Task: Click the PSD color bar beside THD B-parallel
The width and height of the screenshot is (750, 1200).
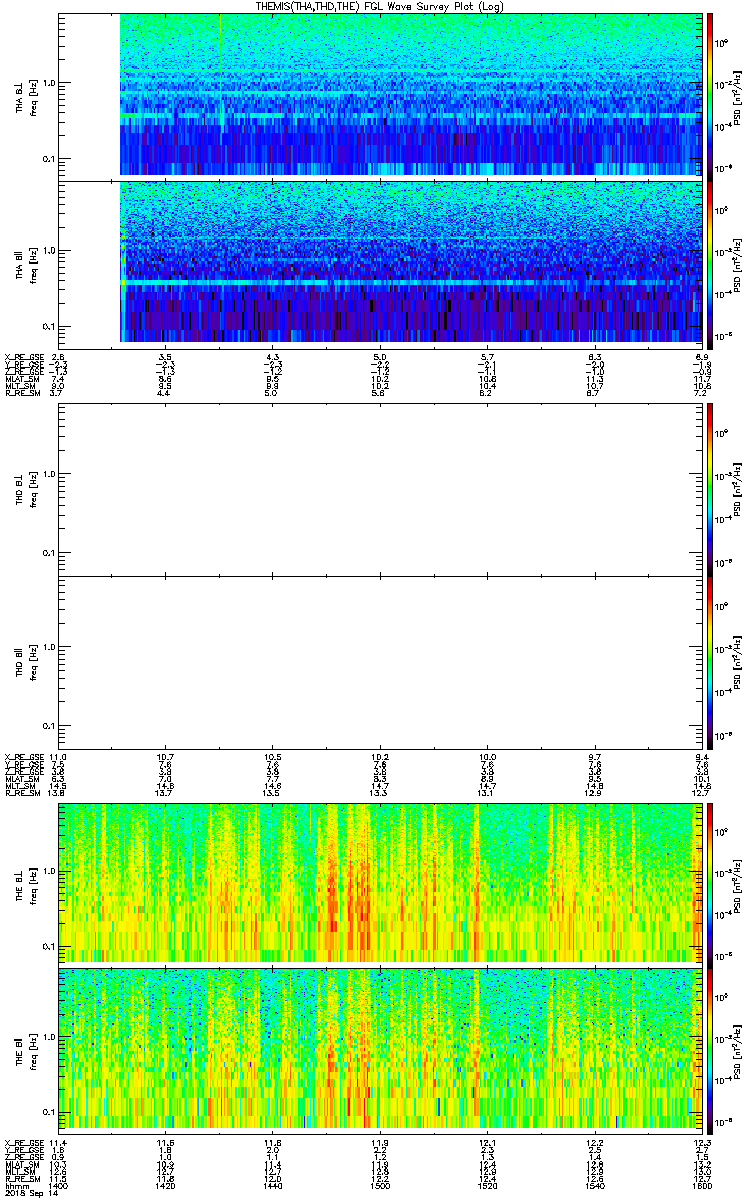Action: click(711, 662)
